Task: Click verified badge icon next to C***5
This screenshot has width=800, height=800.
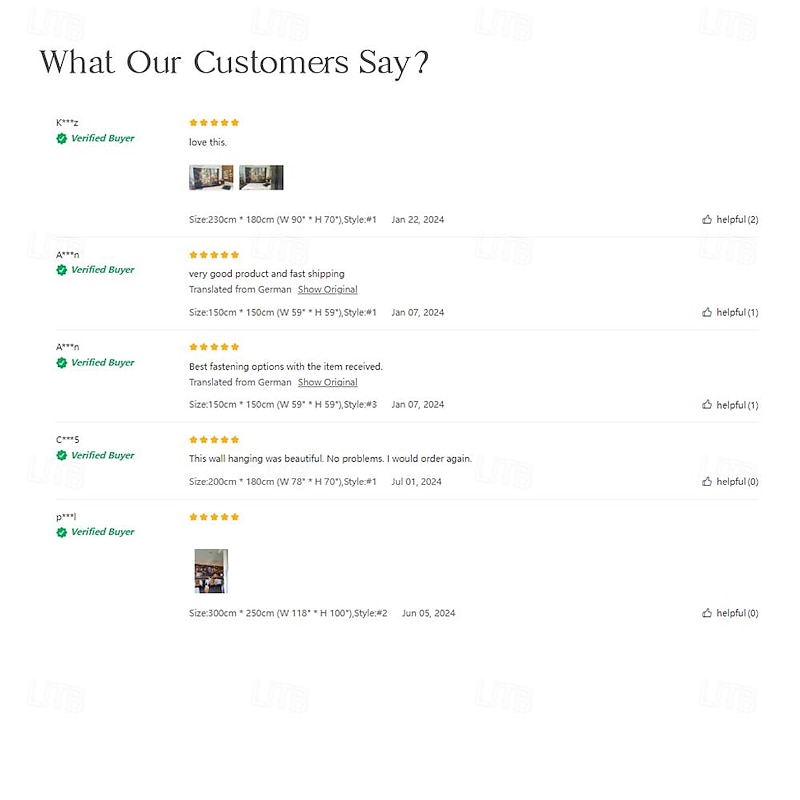Action: (62, 455)
